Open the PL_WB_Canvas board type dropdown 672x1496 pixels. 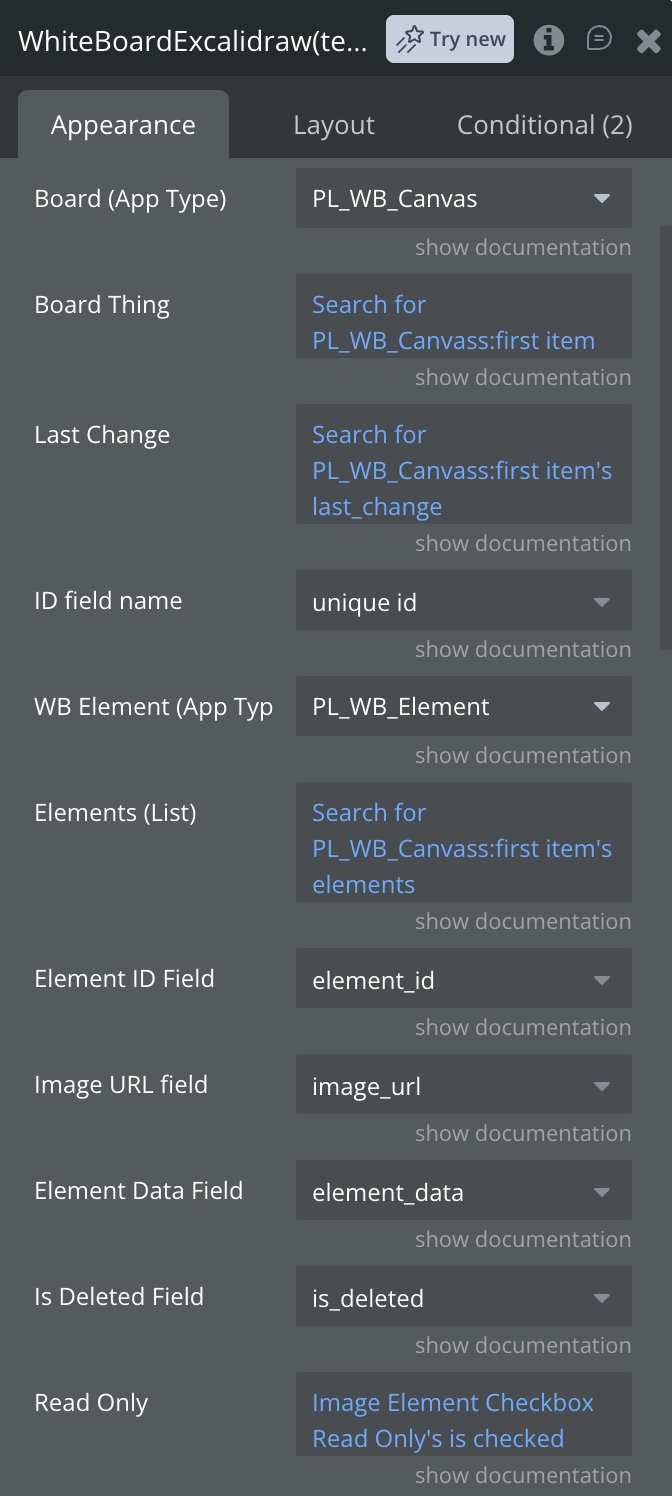tap(464, 198)
